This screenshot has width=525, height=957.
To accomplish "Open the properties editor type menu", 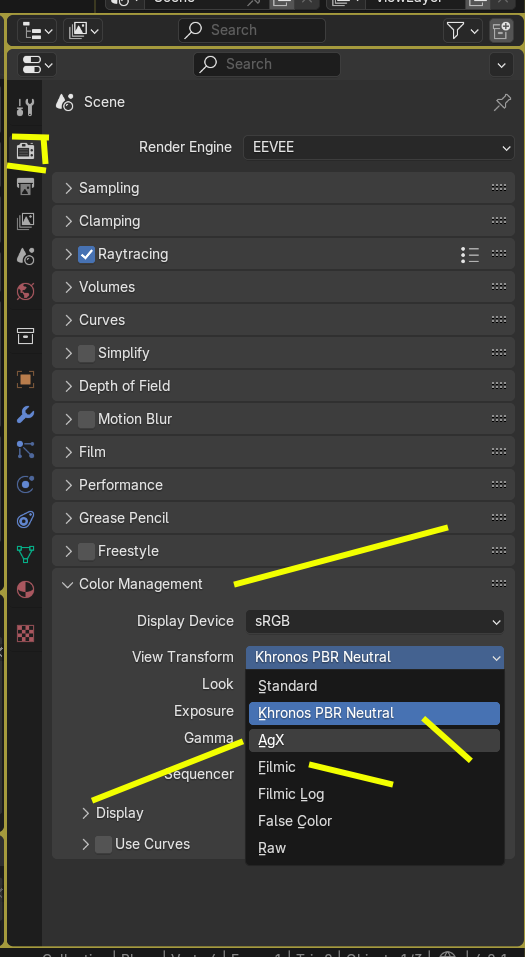I will point(37,64).
